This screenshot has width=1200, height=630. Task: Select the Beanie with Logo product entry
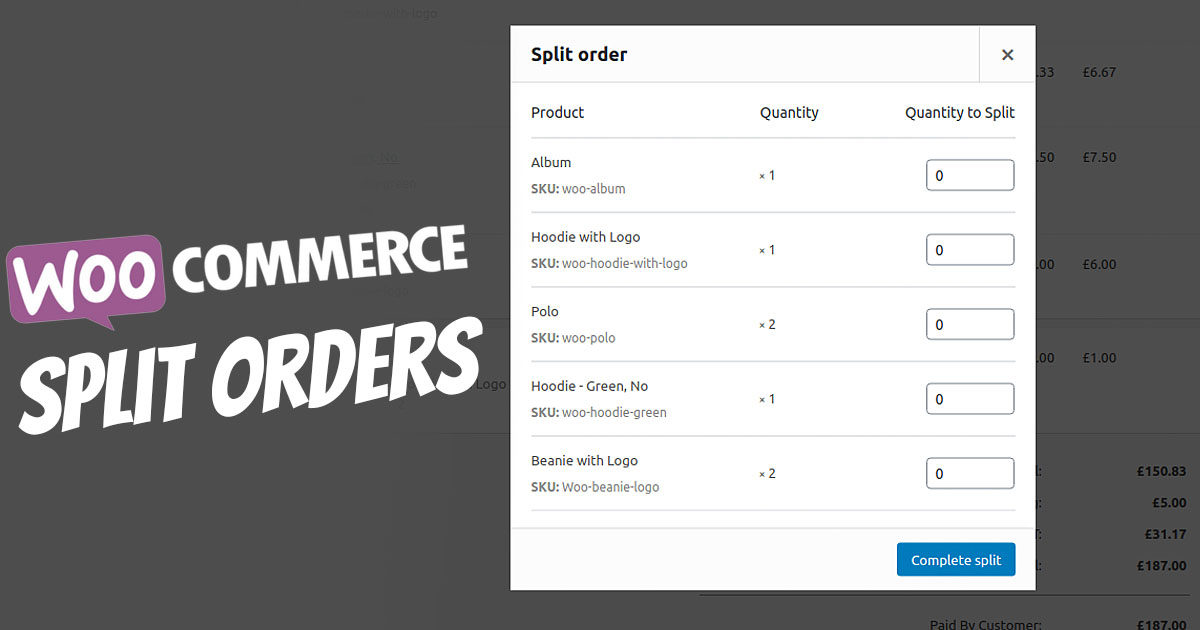pyautogui.click(x=584, y=460)
